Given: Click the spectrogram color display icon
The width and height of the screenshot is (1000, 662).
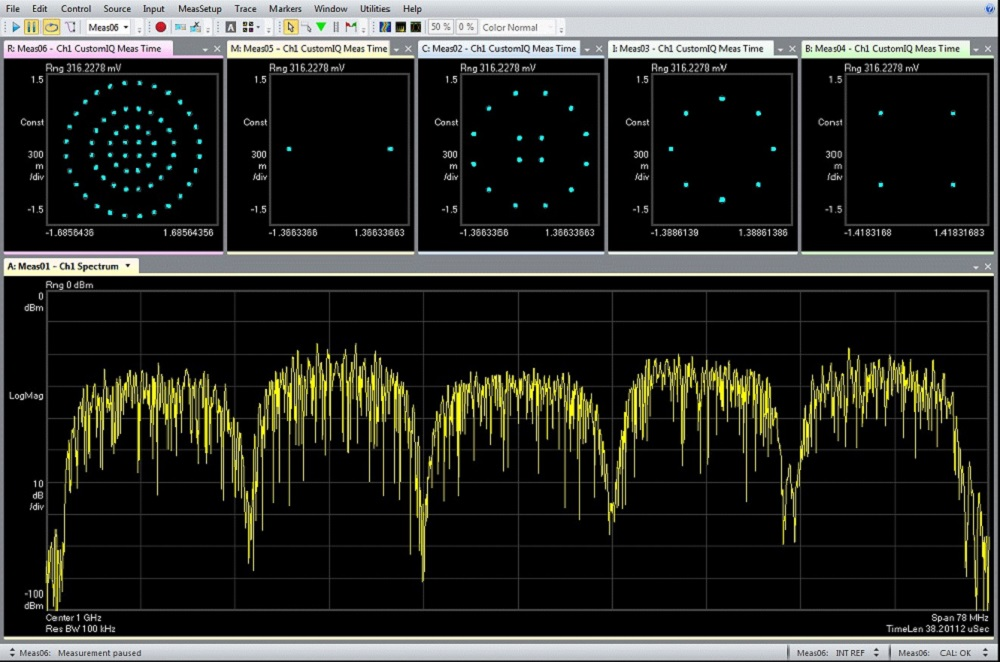Looking at the screenshot, I should pos(385,27).
